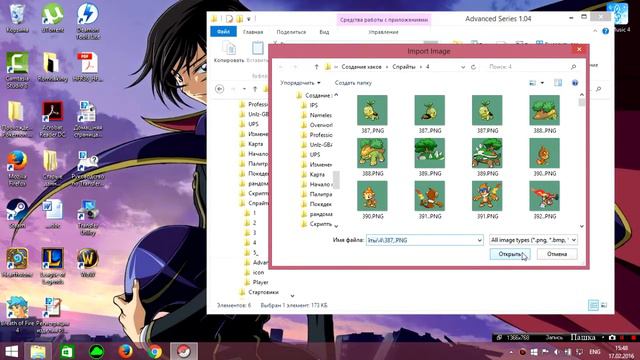Open the view options dropdown arrow in dialog
The height and width of the screenshot is (360, 640).
542,83
